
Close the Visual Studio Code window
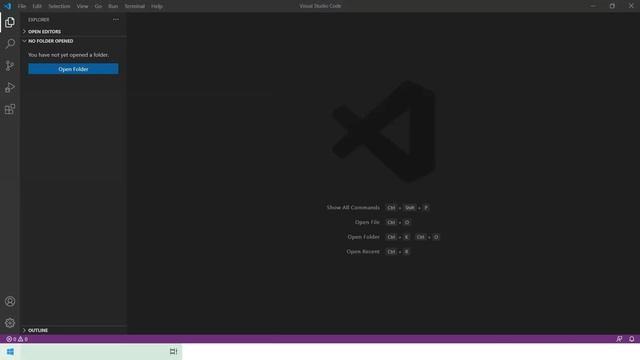pyautogui.click(x=631, y=6)
